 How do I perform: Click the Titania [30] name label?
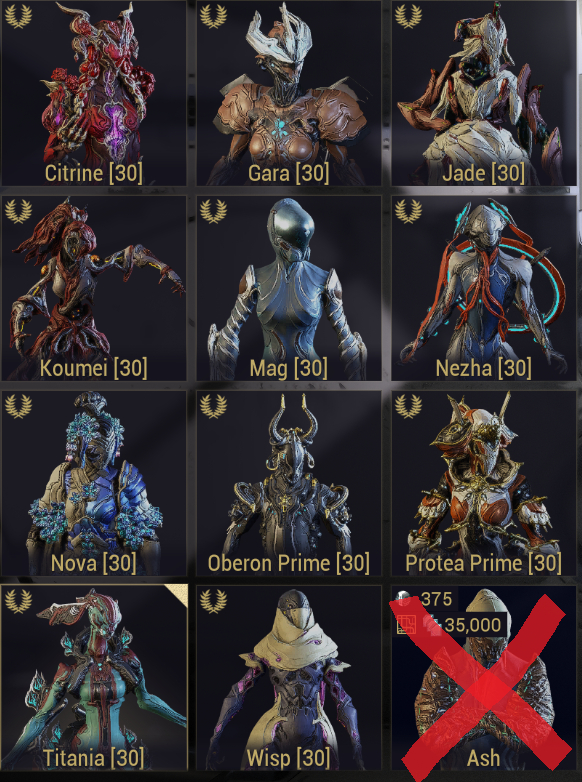click(x=94, y=758)
